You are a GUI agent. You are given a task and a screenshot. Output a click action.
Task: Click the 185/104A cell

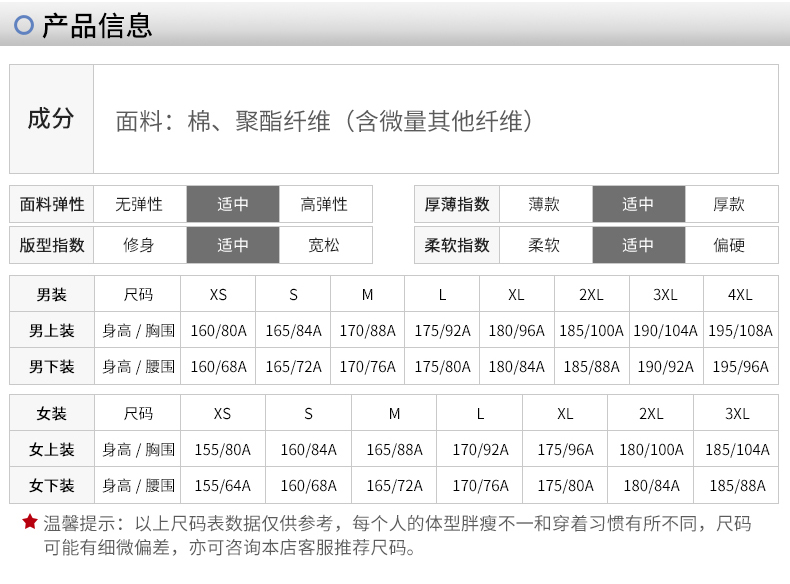[x=737, y=449]
